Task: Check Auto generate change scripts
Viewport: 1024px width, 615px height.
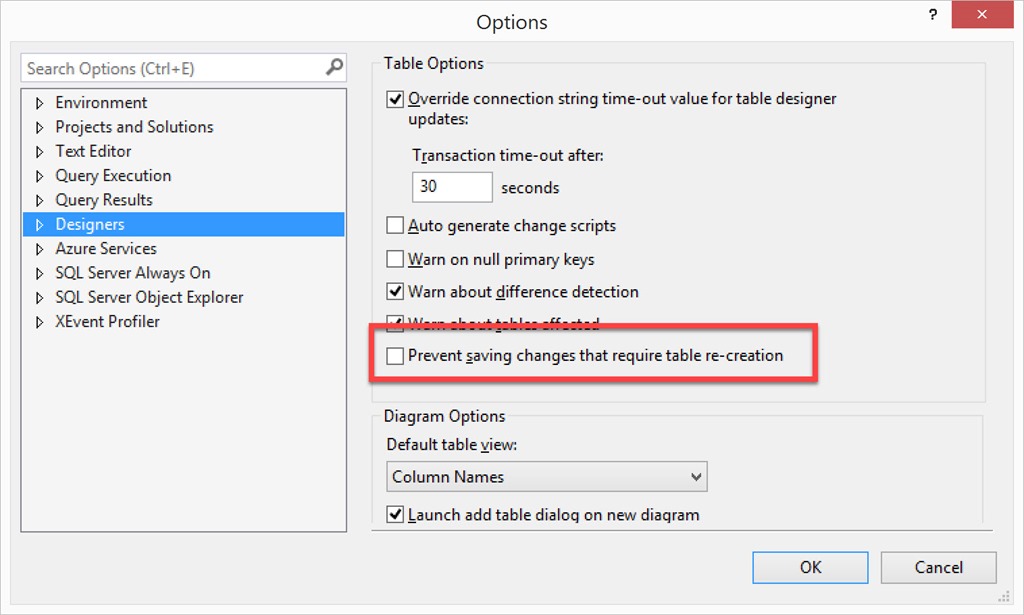Action: [x=395, y=225]
